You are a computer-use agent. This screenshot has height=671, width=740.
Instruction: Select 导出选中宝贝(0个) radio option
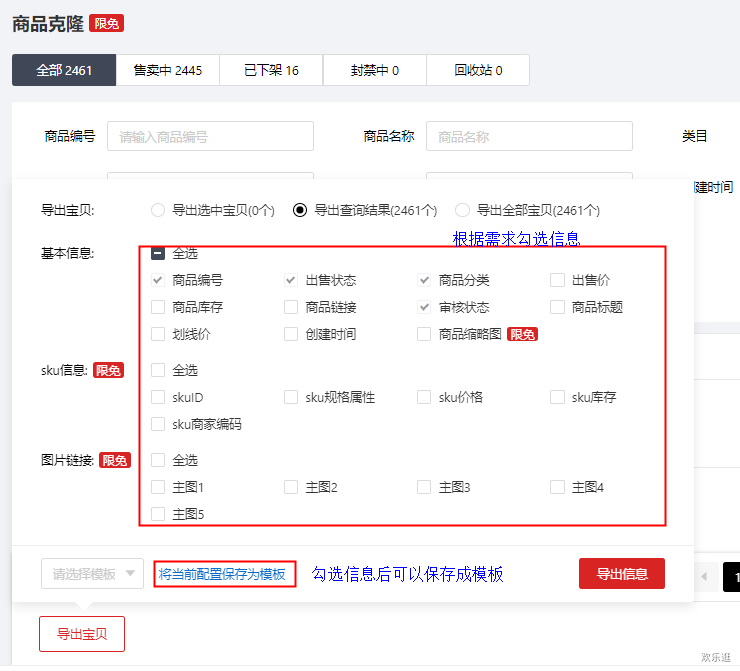click(158, 210)
